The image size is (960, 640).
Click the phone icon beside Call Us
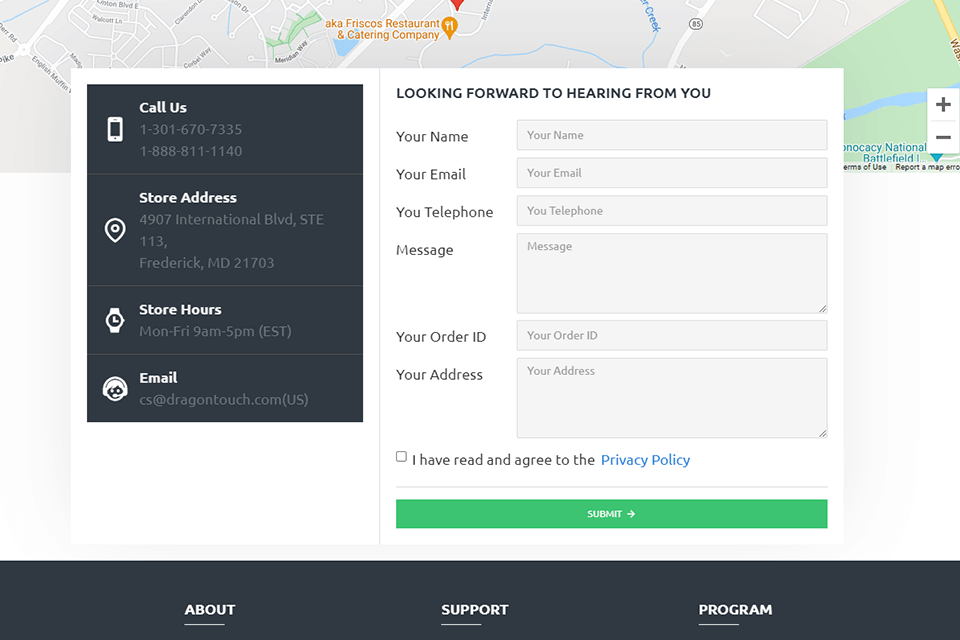(115, 129)
